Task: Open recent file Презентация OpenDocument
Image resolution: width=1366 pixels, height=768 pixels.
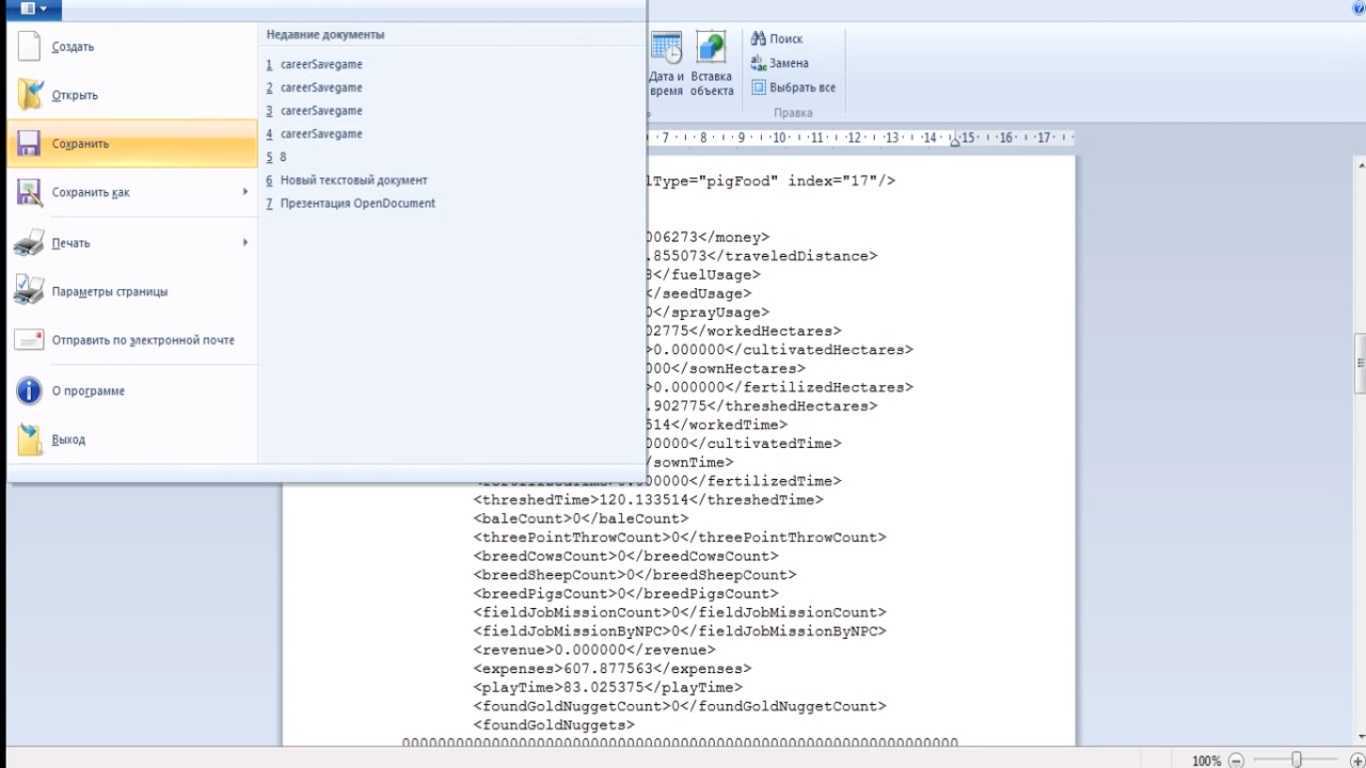Action: (x=357, y=203)
